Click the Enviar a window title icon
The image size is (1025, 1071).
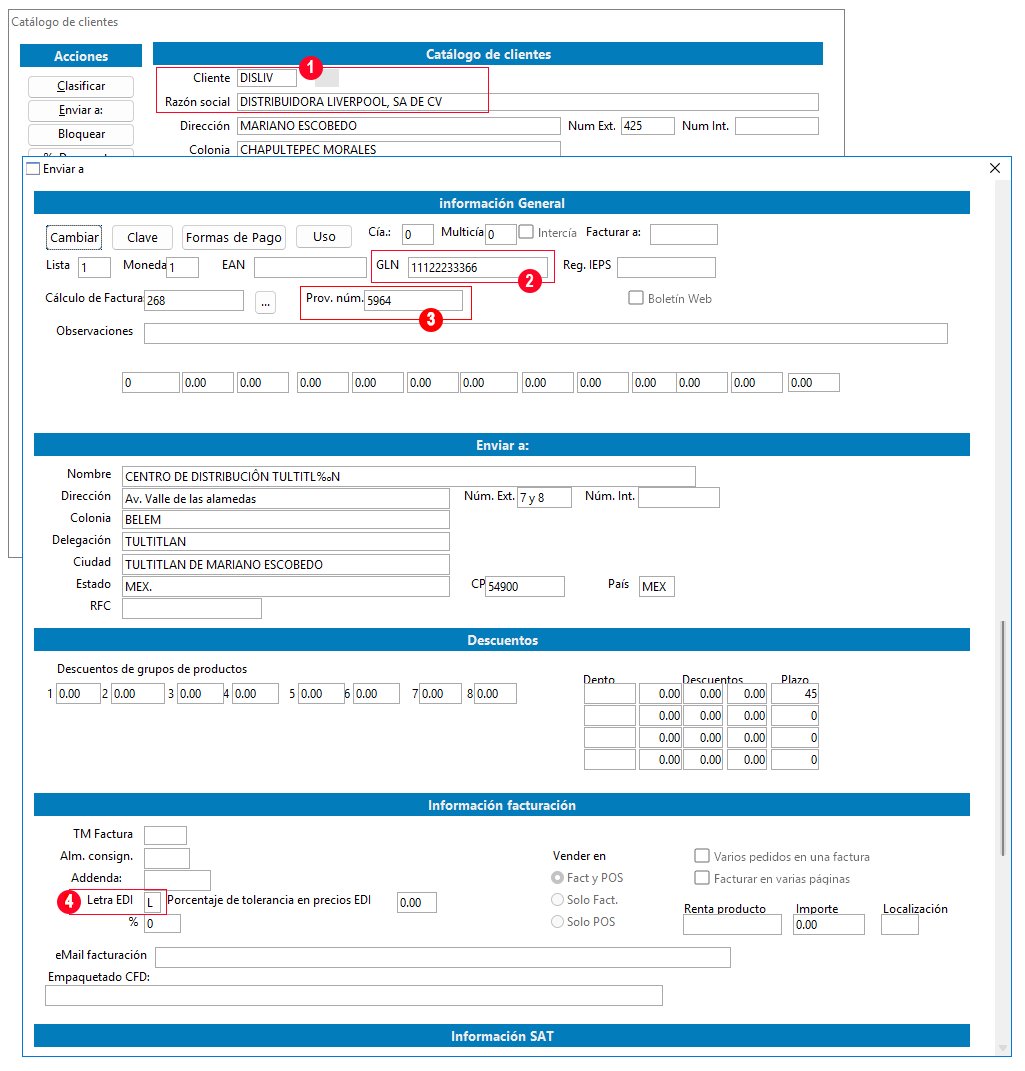(33, 168)
